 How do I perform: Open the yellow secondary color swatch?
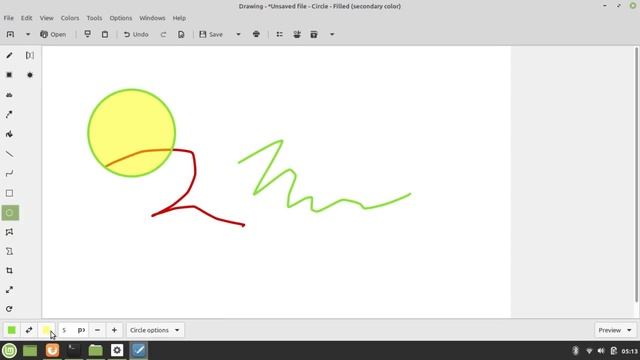(46, 330)
